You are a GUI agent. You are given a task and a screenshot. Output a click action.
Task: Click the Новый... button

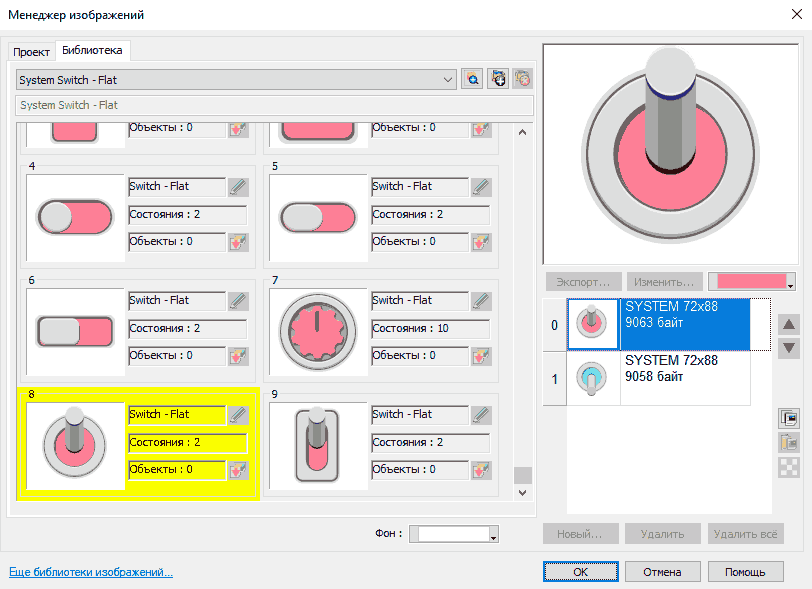581,534
